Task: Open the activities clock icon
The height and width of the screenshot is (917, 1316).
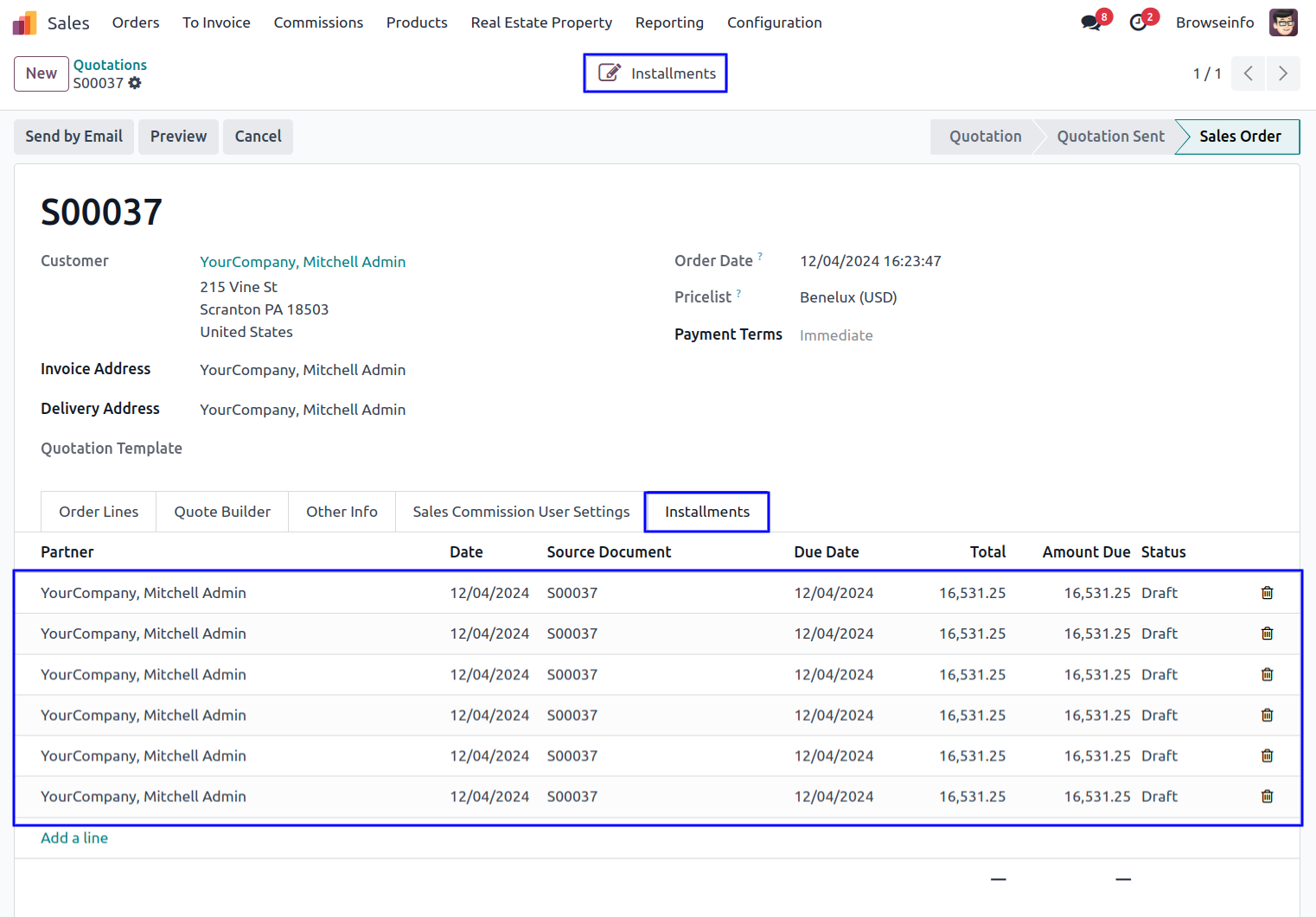Action: 1139,22
